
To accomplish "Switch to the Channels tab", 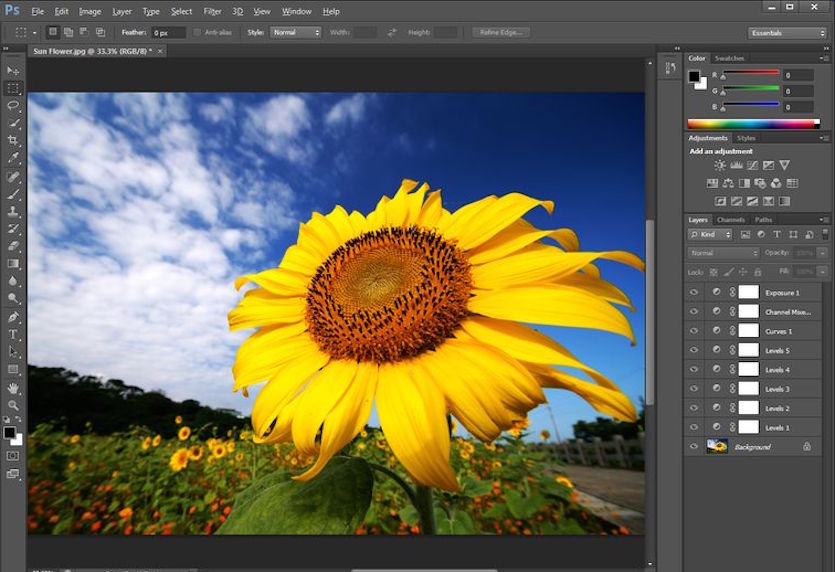I will (x=730, y=219).
